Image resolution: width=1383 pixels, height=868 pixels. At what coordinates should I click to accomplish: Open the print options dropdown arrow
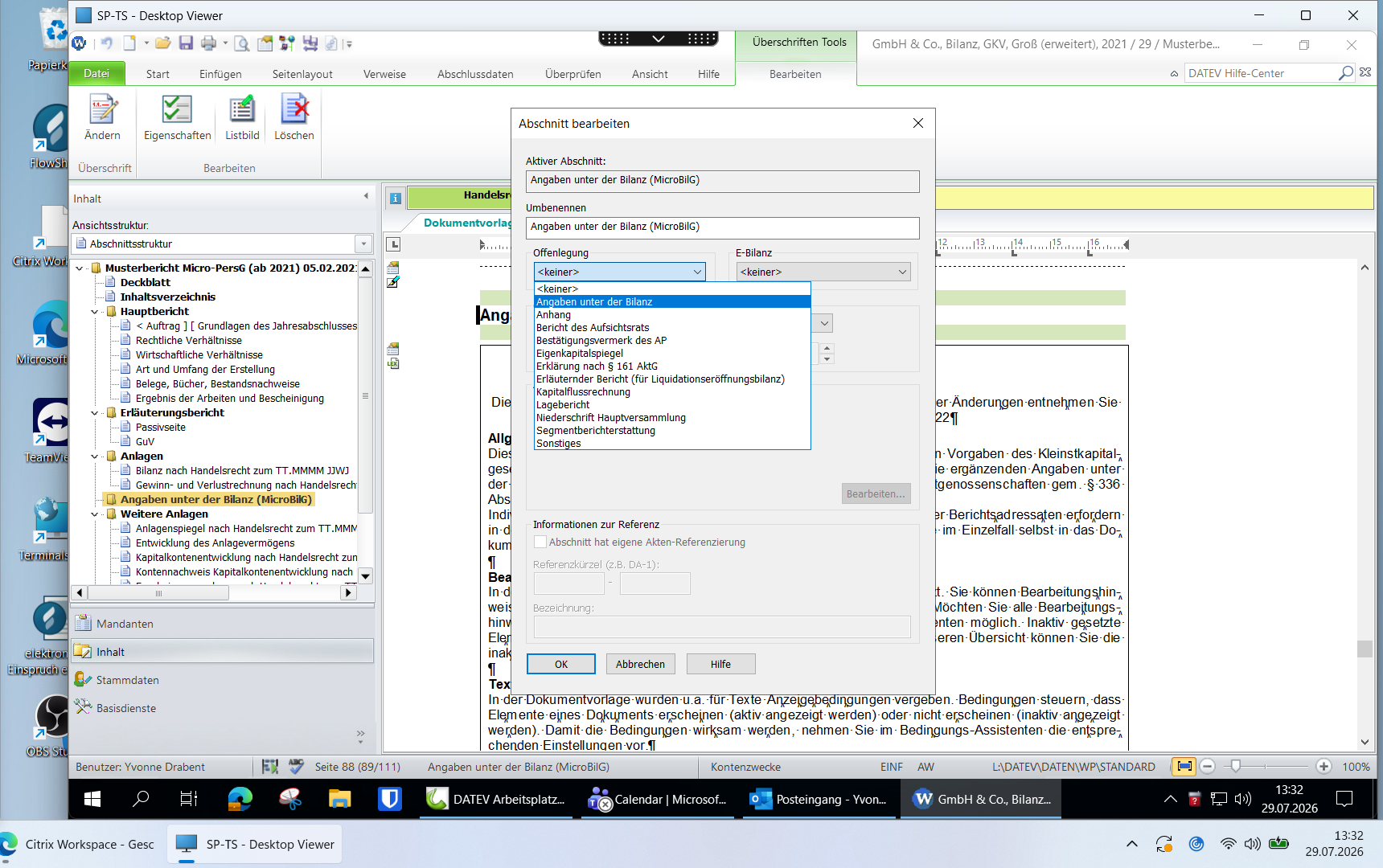225,43
